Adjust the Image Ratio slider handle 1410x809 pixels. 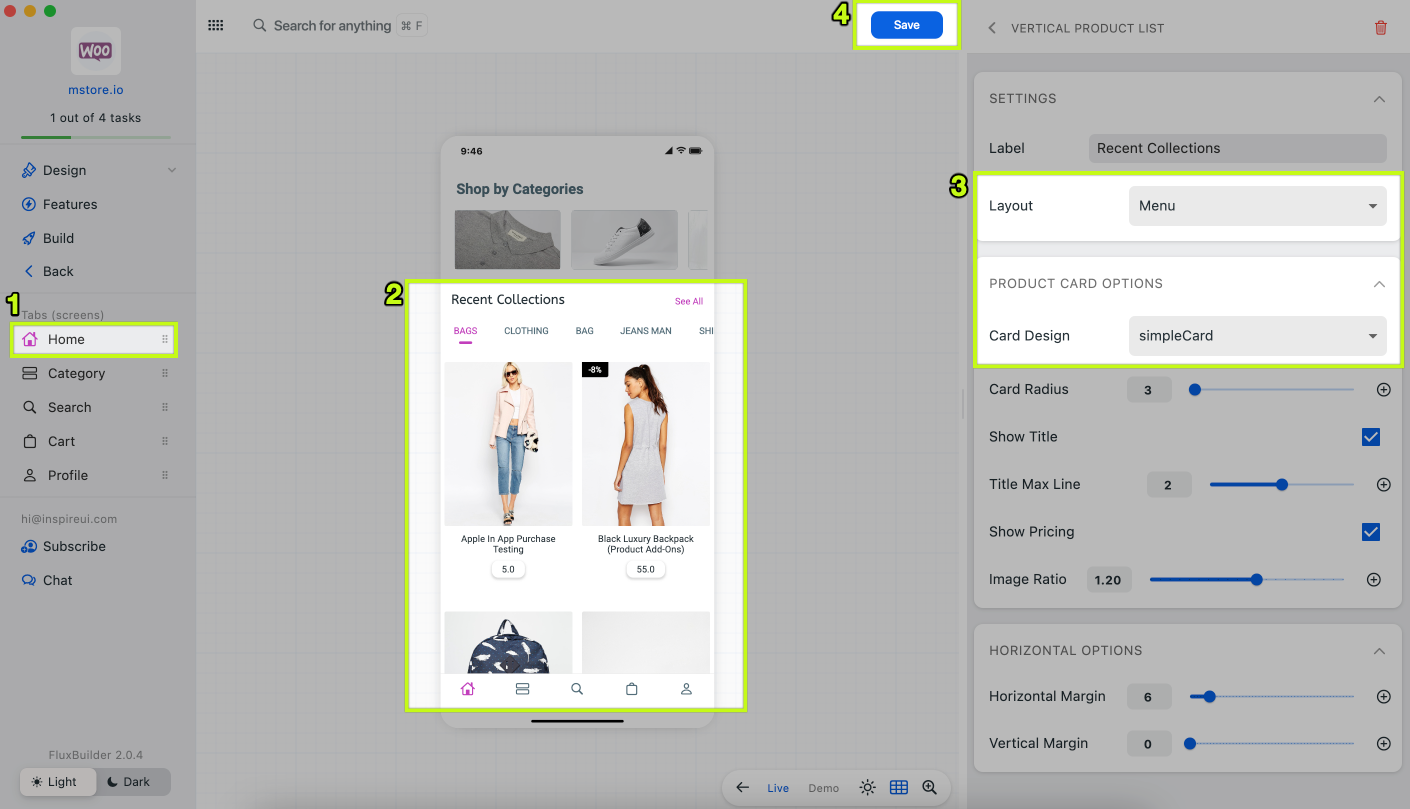coord(1257,580)
